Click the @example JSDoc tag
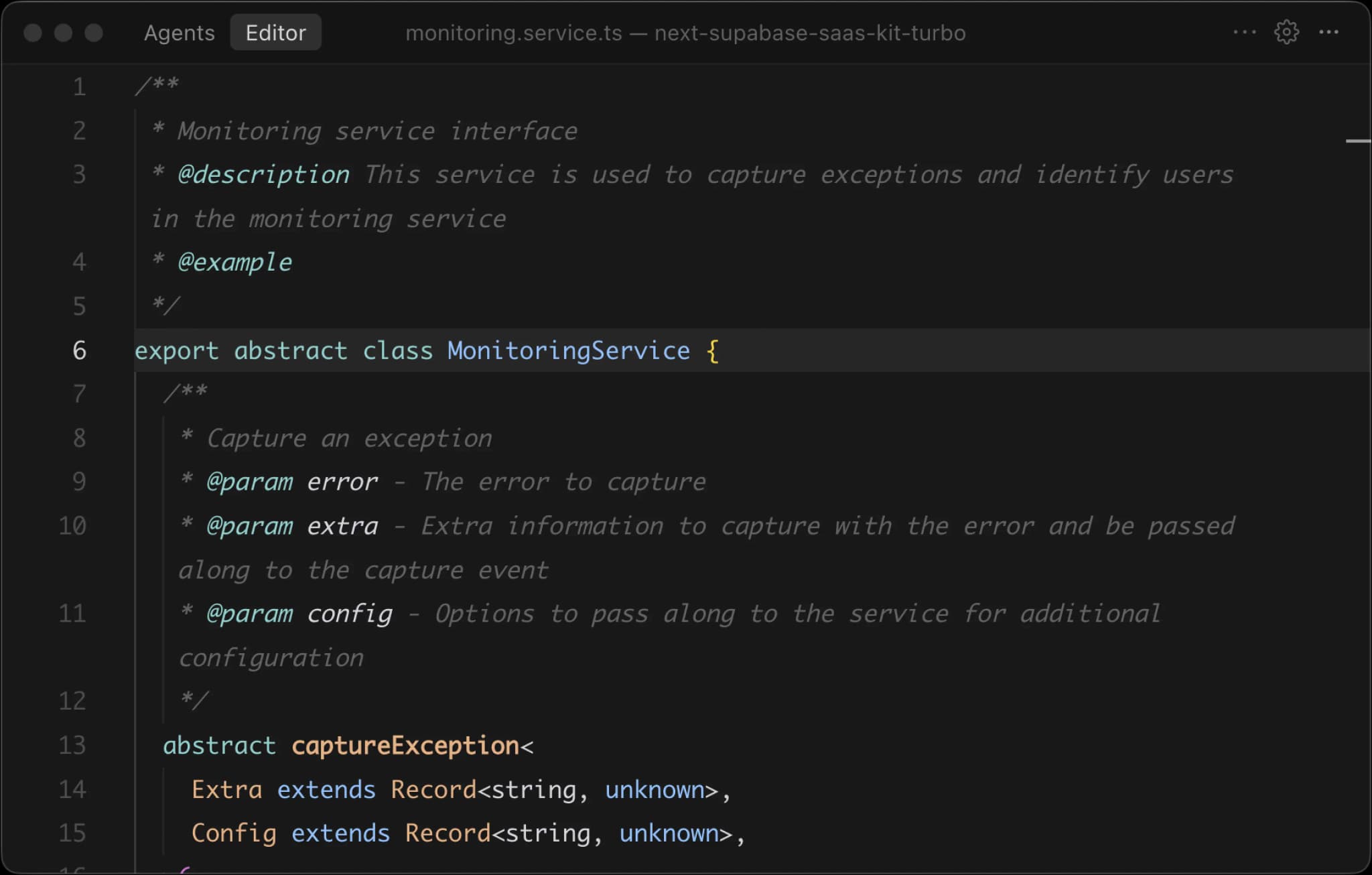This screenshot has height=875, width=1372. tap(234, 263)
